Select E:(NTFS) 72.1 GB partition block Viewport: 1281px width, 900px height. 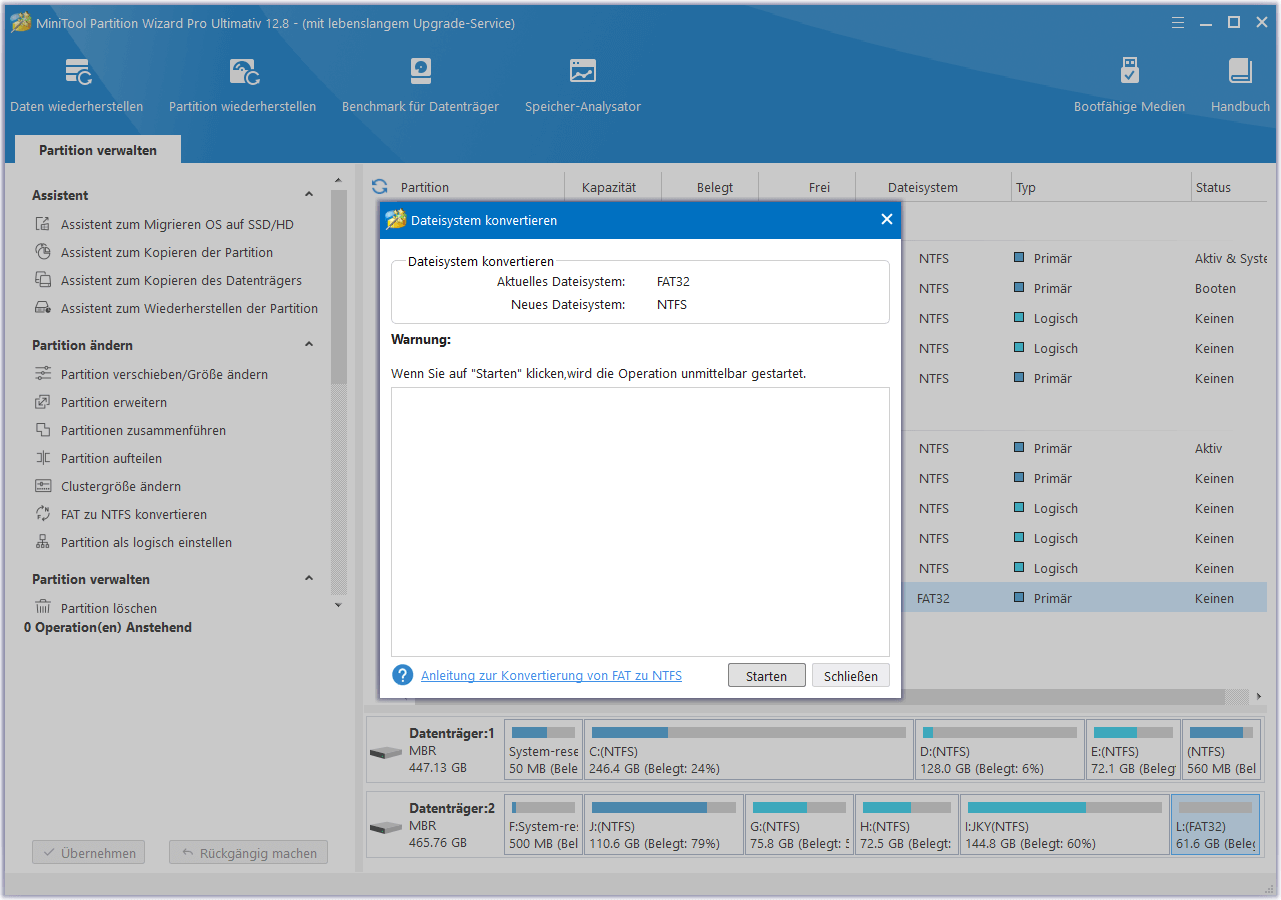tap(1133, 750)
